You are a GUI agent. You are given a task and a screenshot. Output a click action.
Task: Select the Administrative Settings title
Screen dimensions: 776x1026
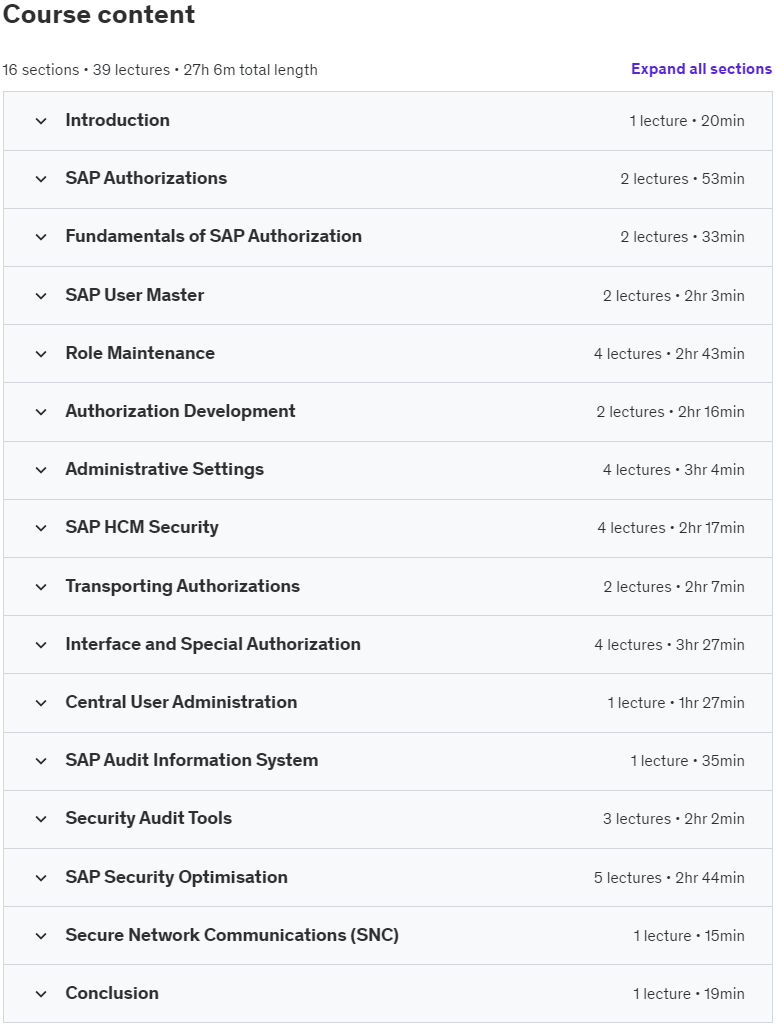click(165, 469)
